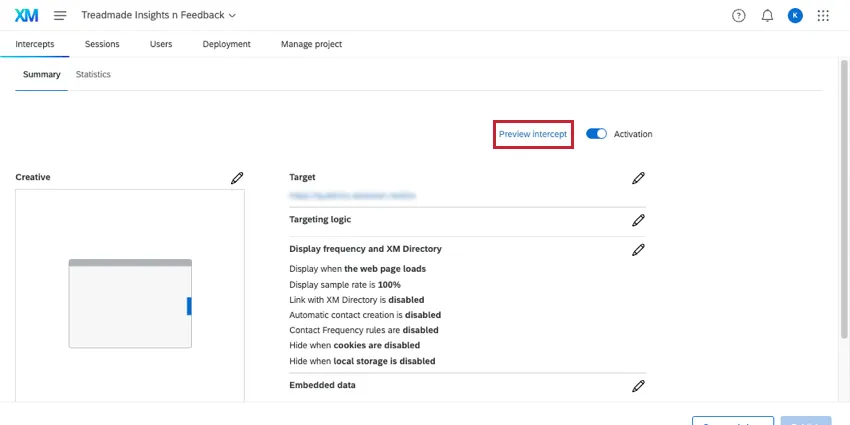
Task: Open the hamburger navigation menu
Action: 60,15
